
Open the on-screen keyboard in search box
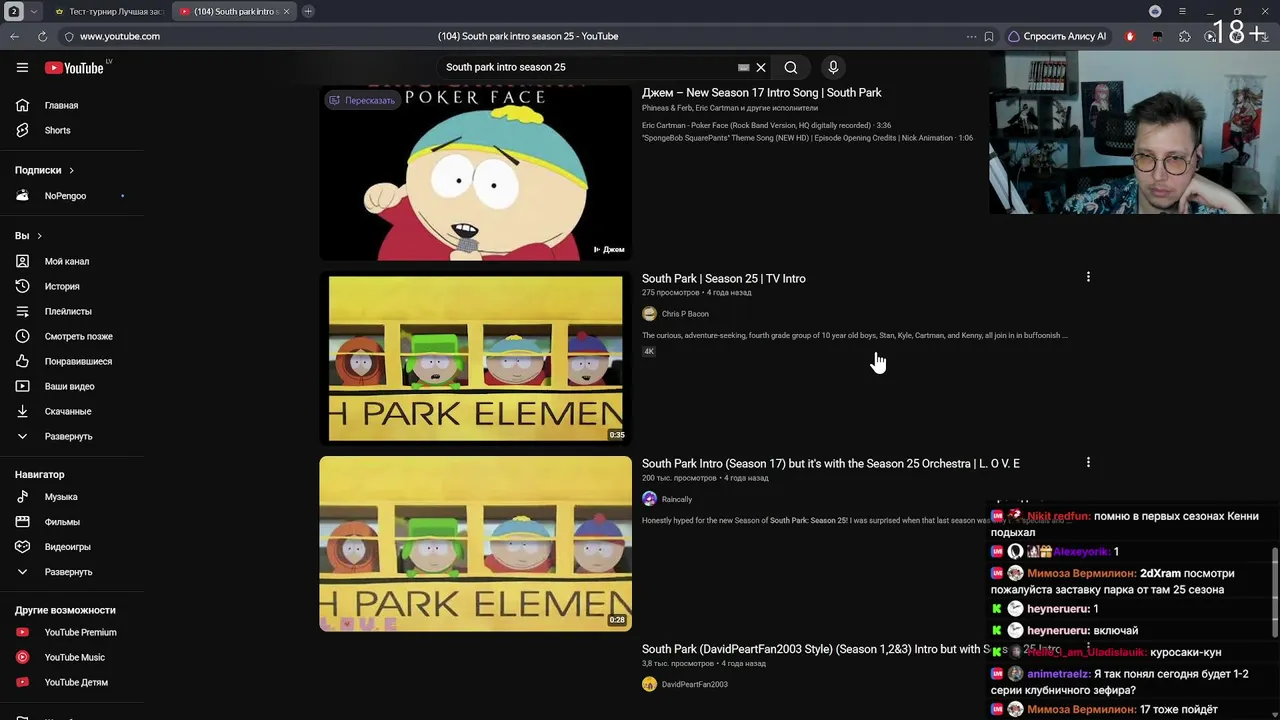coord(743,67)
